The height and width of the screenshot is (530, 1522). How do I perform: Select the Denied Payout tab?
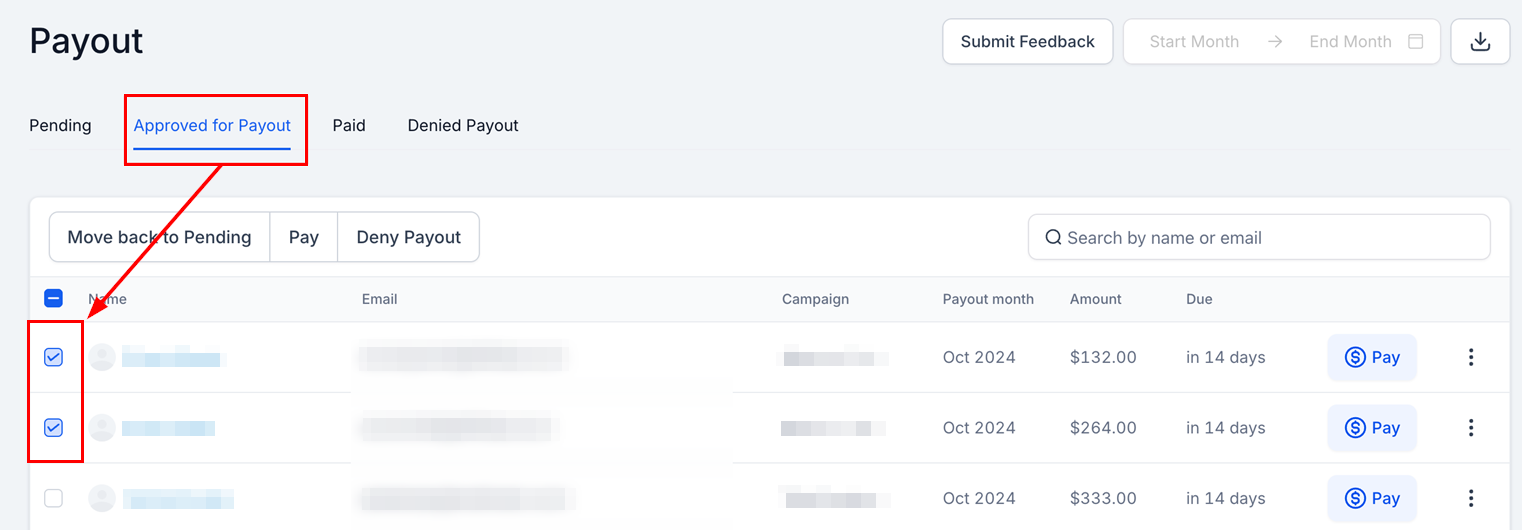pyautogui.click(x=463, y=126)
